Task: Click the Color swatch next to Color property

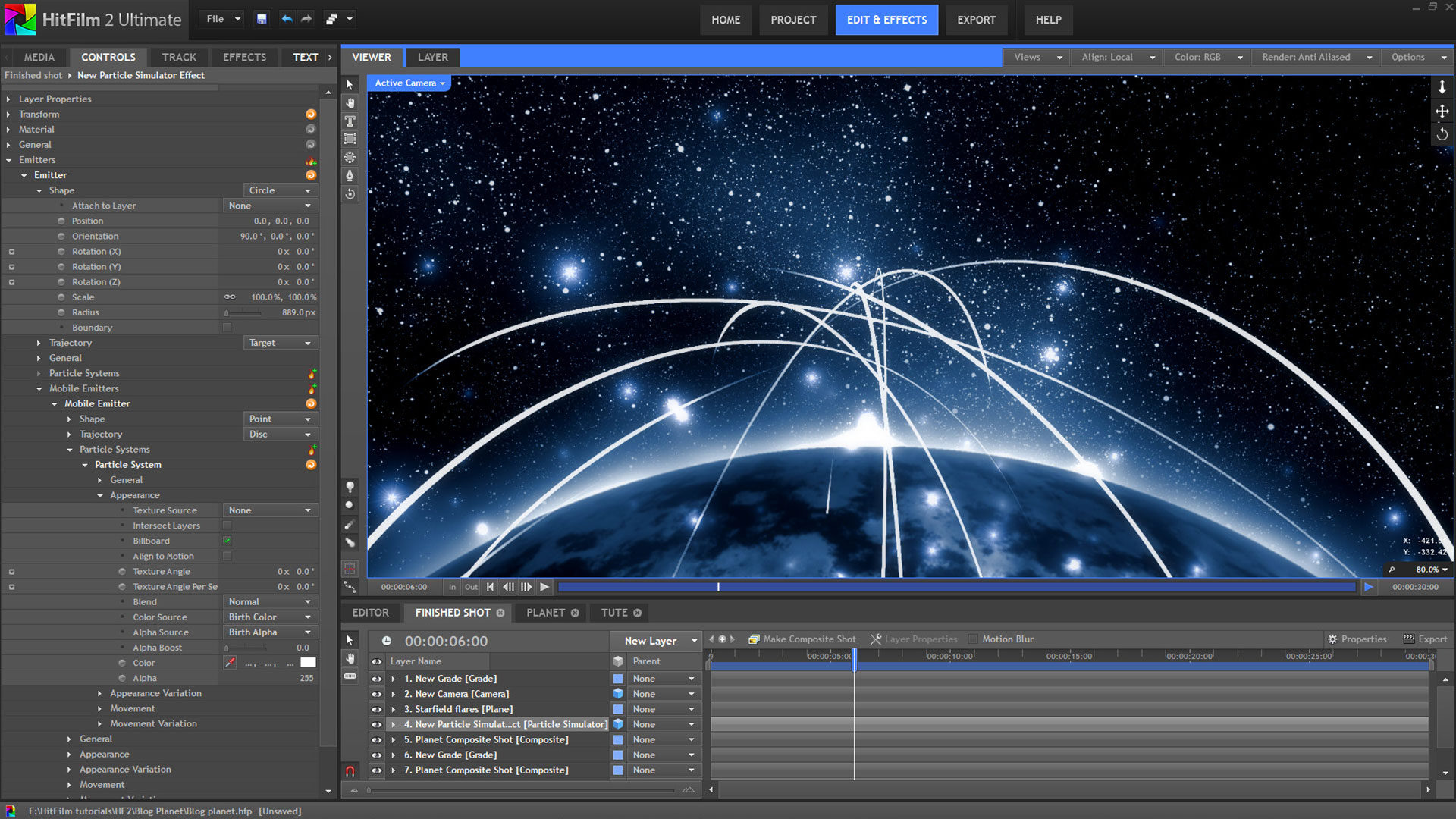Action: pos(310,662)
